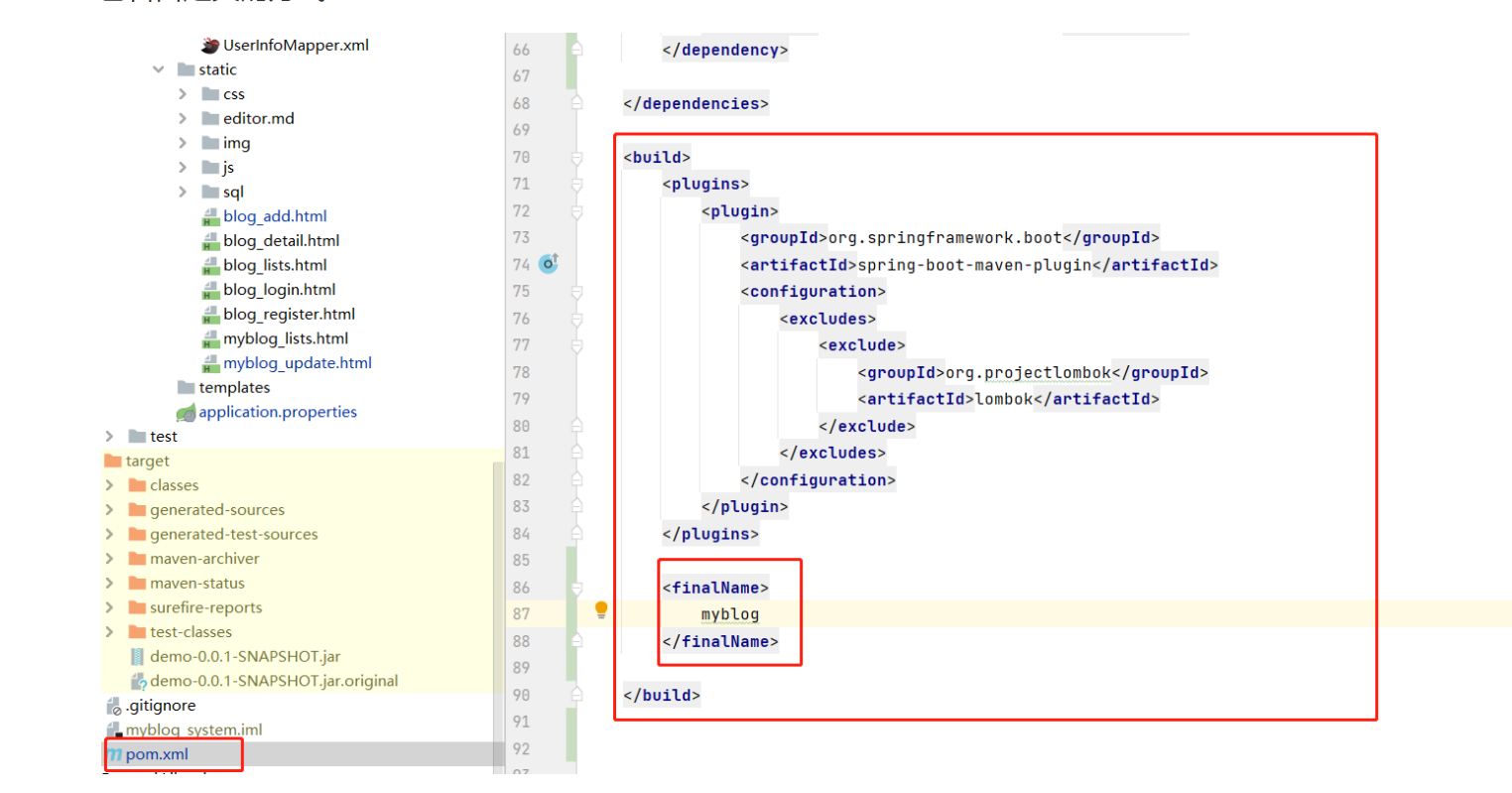Click the org.springframework.boot groupId text
1512x793 pixels.
pyautogui.click(x=945, y=238)
